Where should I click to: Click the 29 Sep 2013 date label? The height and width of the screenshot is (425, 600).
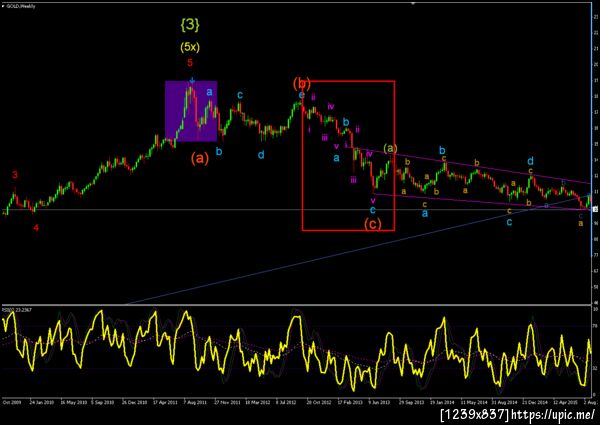point(411,402)
